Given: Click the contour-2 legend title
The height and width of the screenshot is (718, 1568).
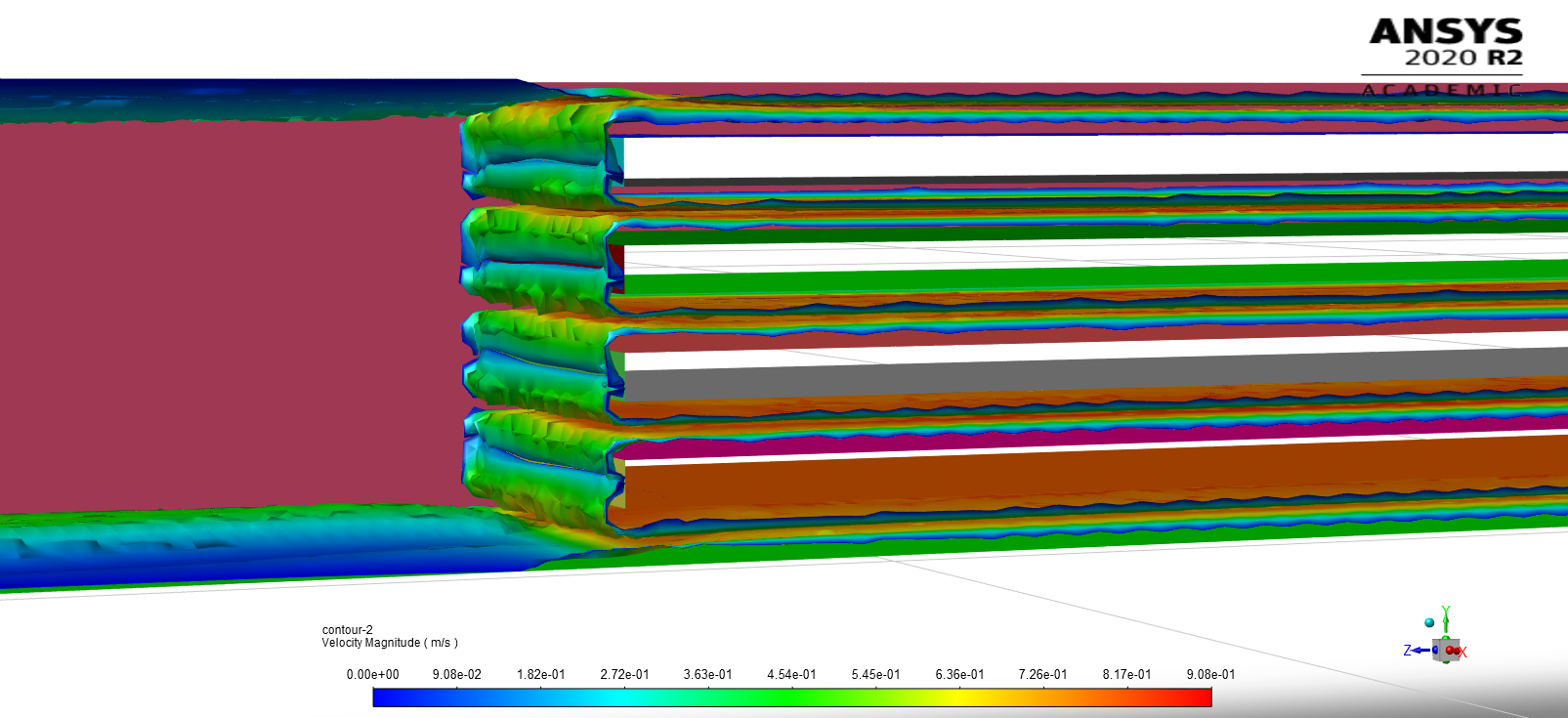Looking at the screenshot, I should (347, 630).
